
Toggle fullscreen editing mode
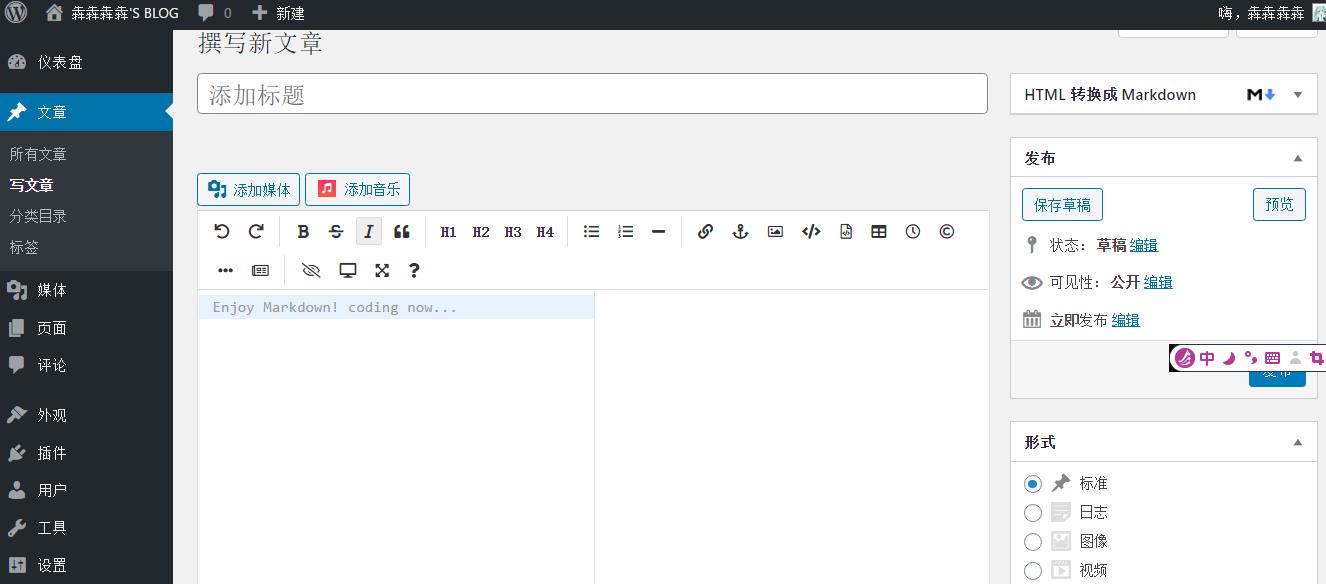(x=382, y=270)
